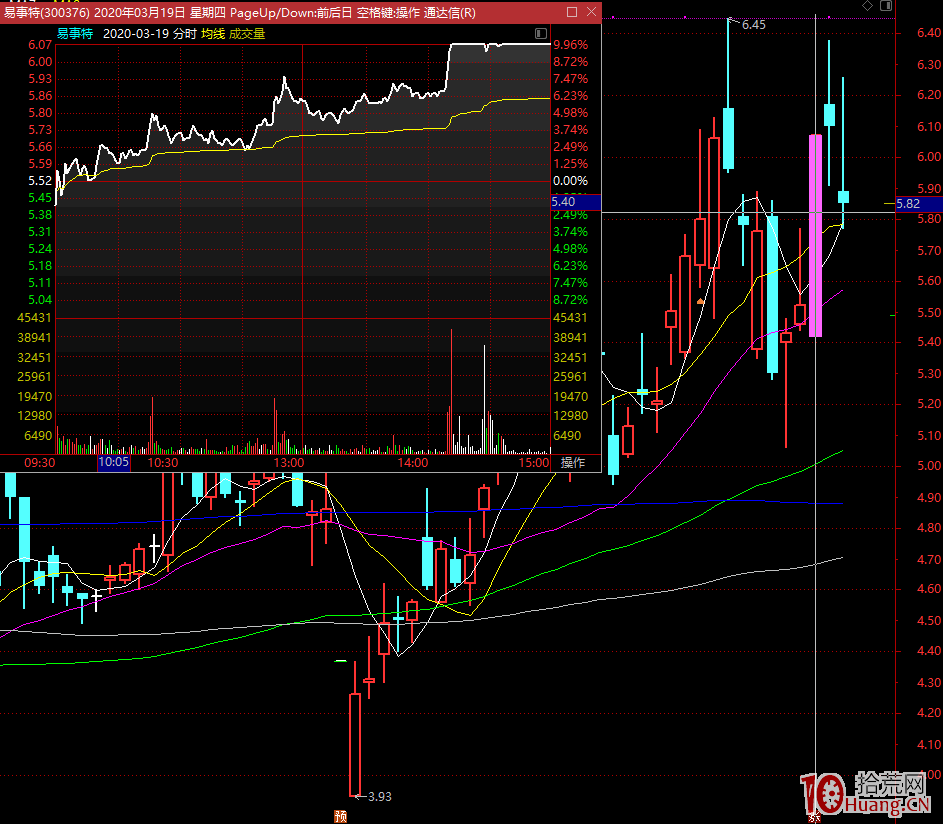Click the 13:00 time axis label
The width and height of the screenshot is (943, 824).
(288, 463)
